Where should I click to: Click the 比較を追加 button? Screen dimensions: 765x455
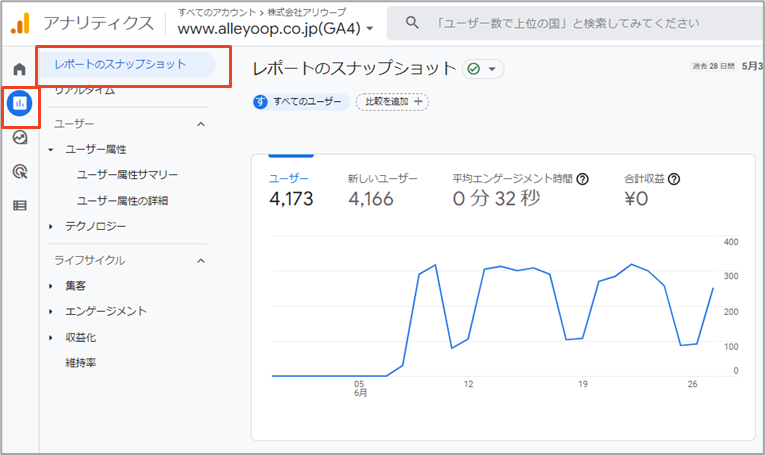pos(392,101)
